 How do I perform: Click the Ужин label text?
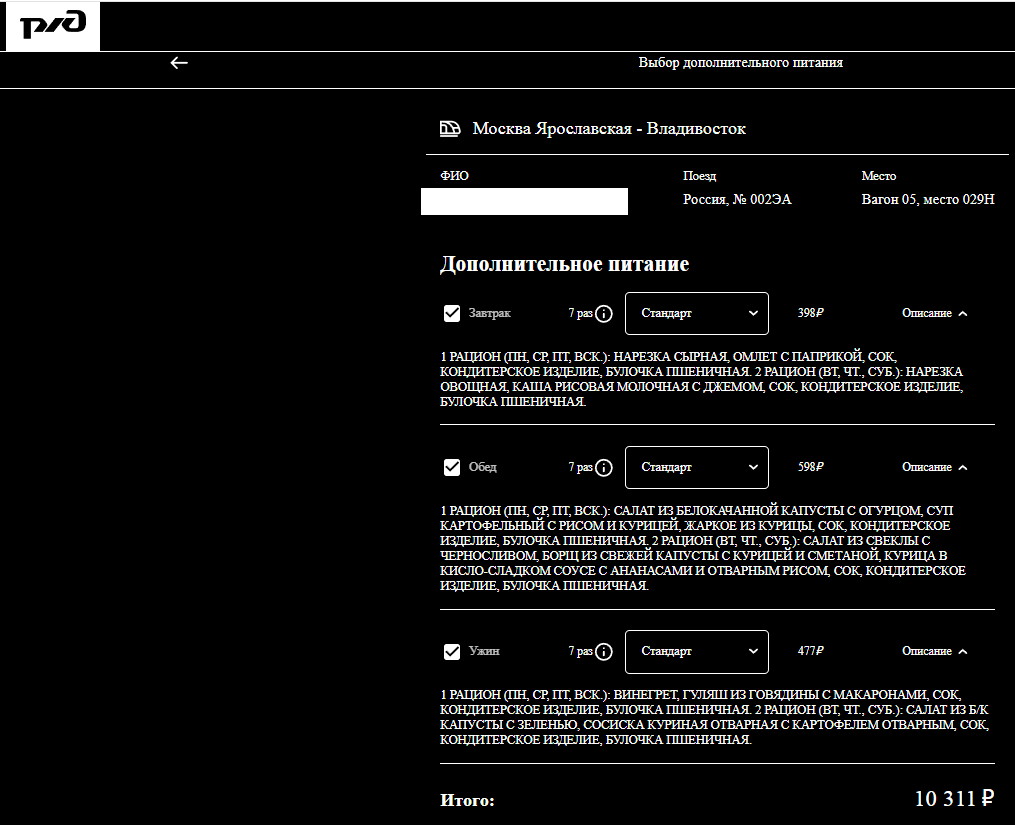coord(484,652)
